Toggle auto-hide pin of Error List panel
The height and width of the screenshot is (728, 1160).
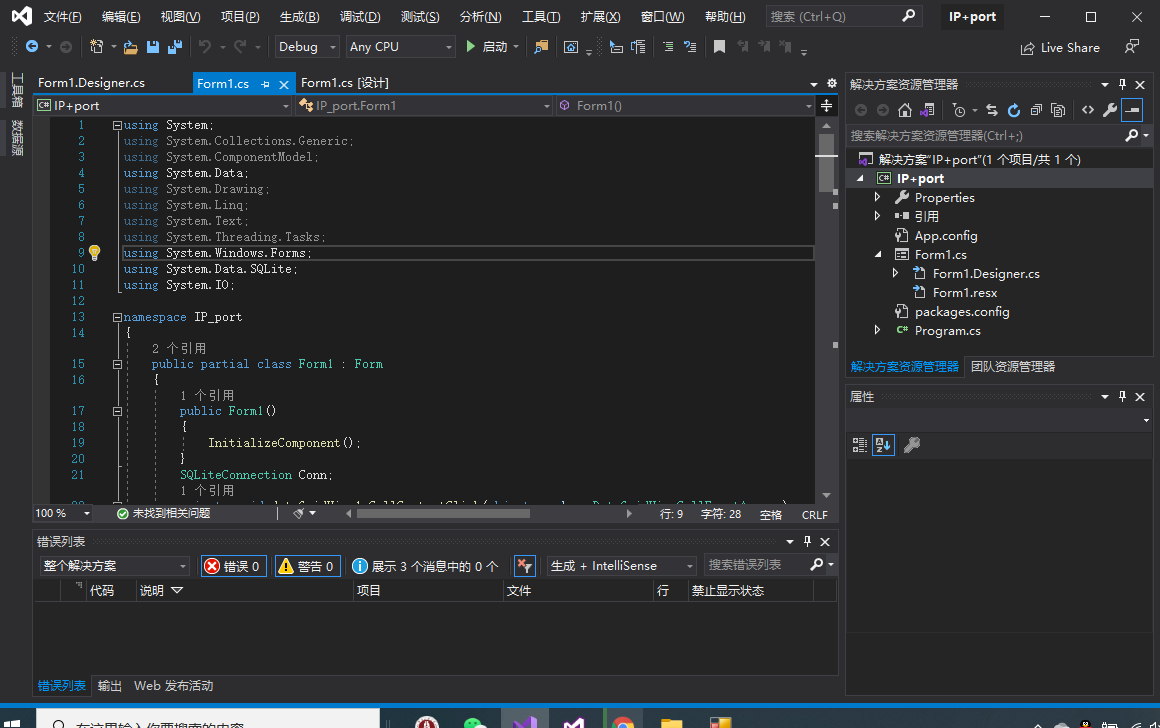[x=807, y=542]
